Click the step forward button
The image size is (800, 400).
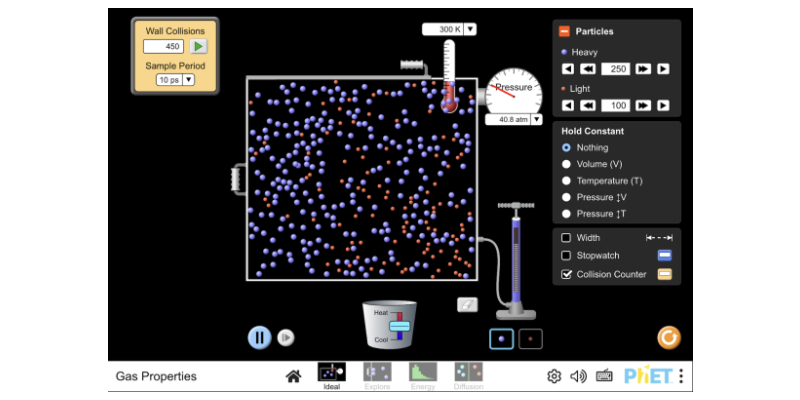click(x=285, y=338)
